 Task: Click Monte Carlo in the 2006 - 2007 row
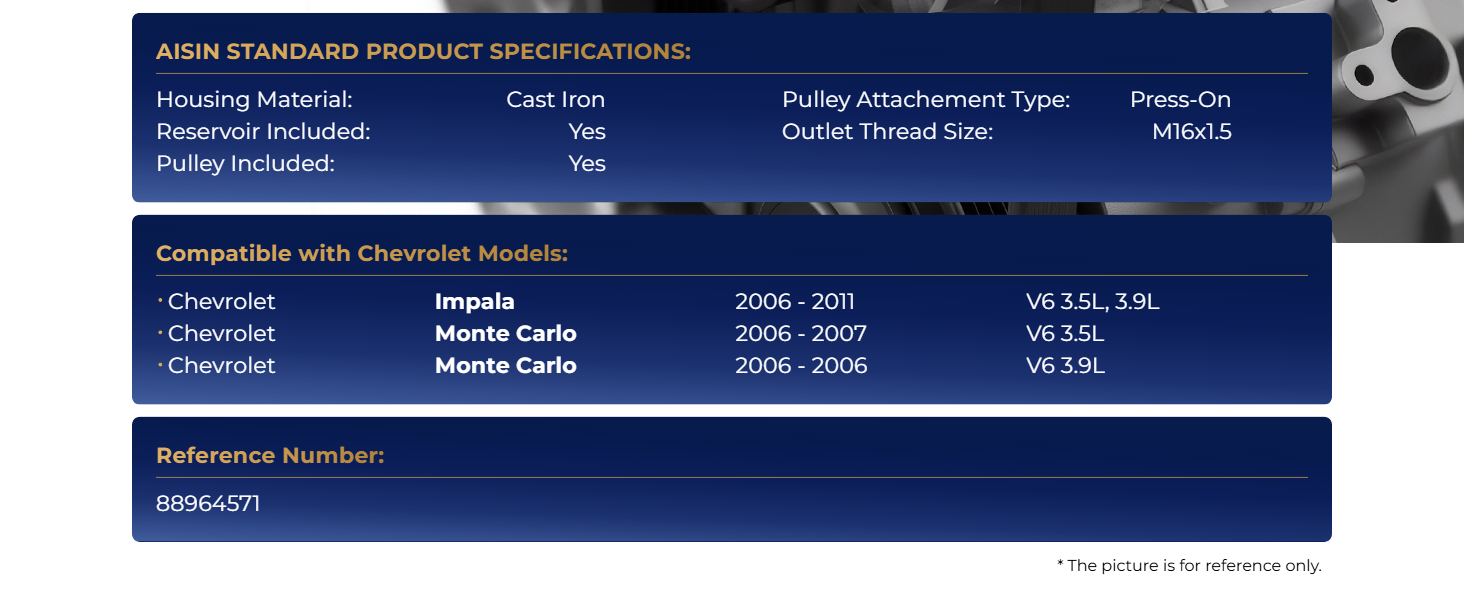click(505, 334)
